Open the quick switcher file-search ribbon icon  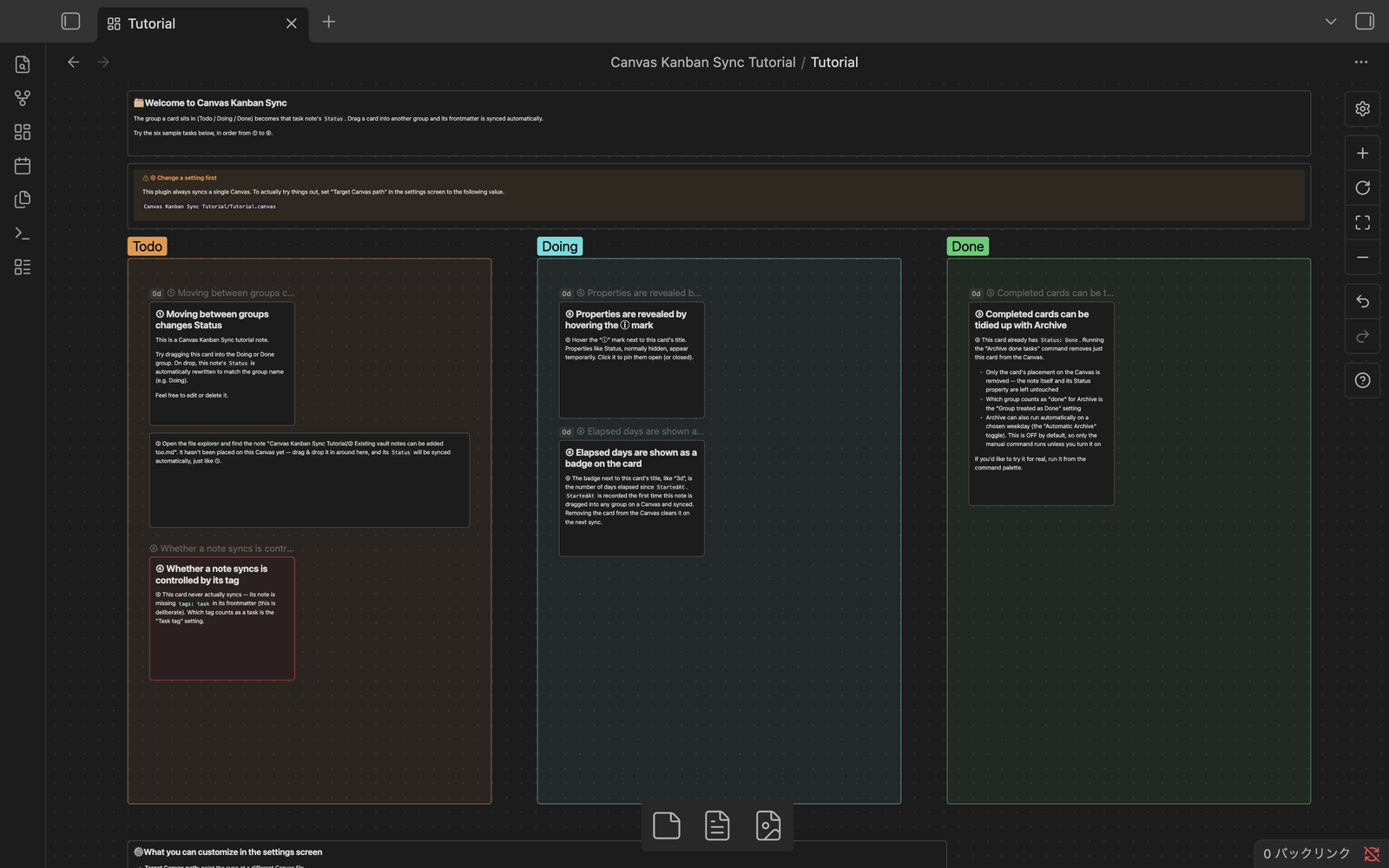point(23,64)
